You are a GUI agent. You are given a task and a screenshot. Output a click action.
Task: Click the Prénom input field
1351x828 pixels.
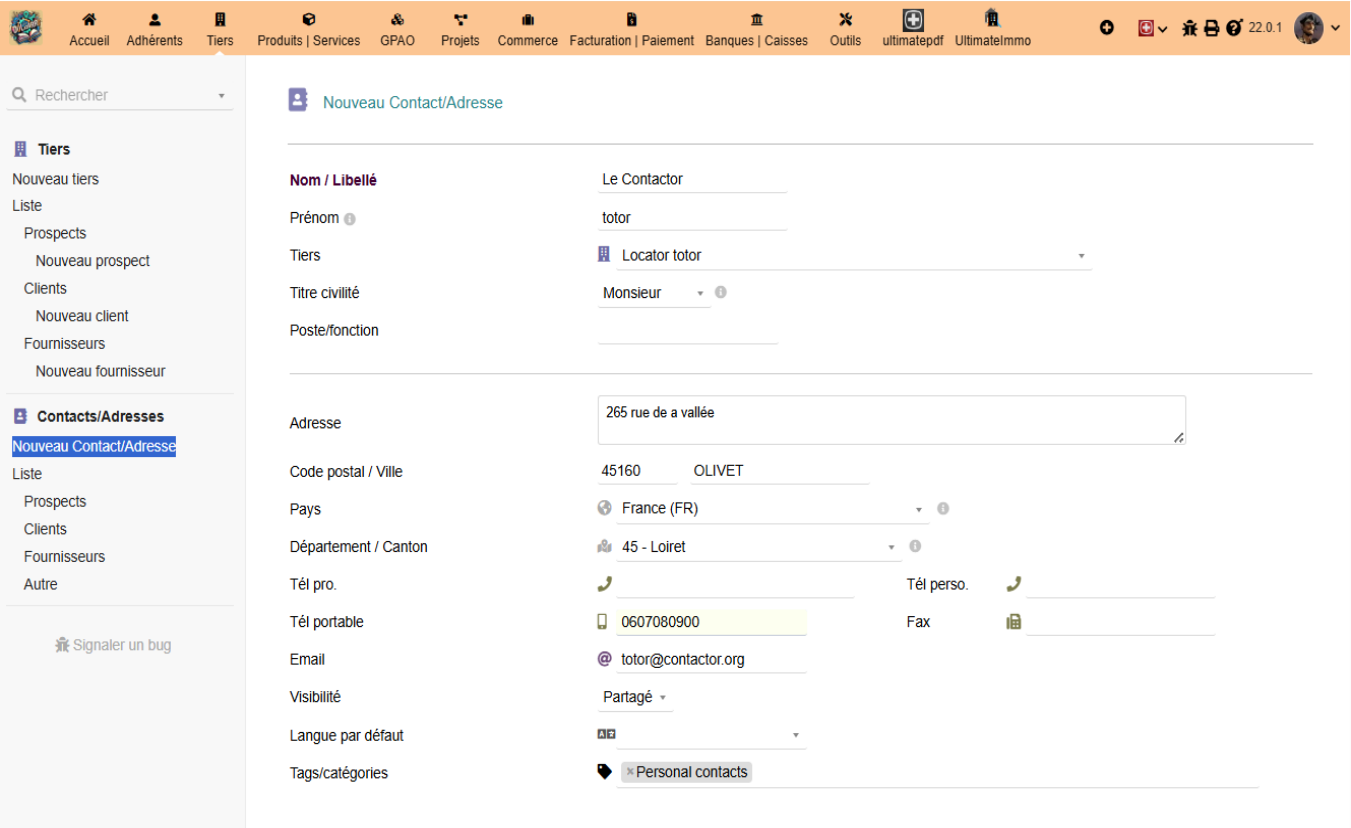point(692,217)
